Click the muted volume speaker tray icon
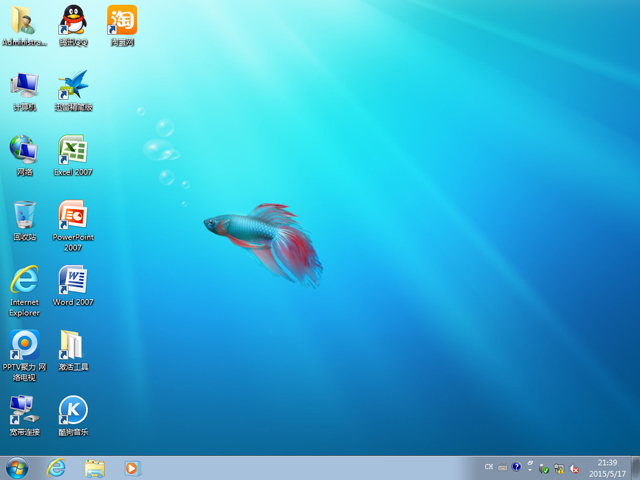640x480 pixels. tap(574, 469)
